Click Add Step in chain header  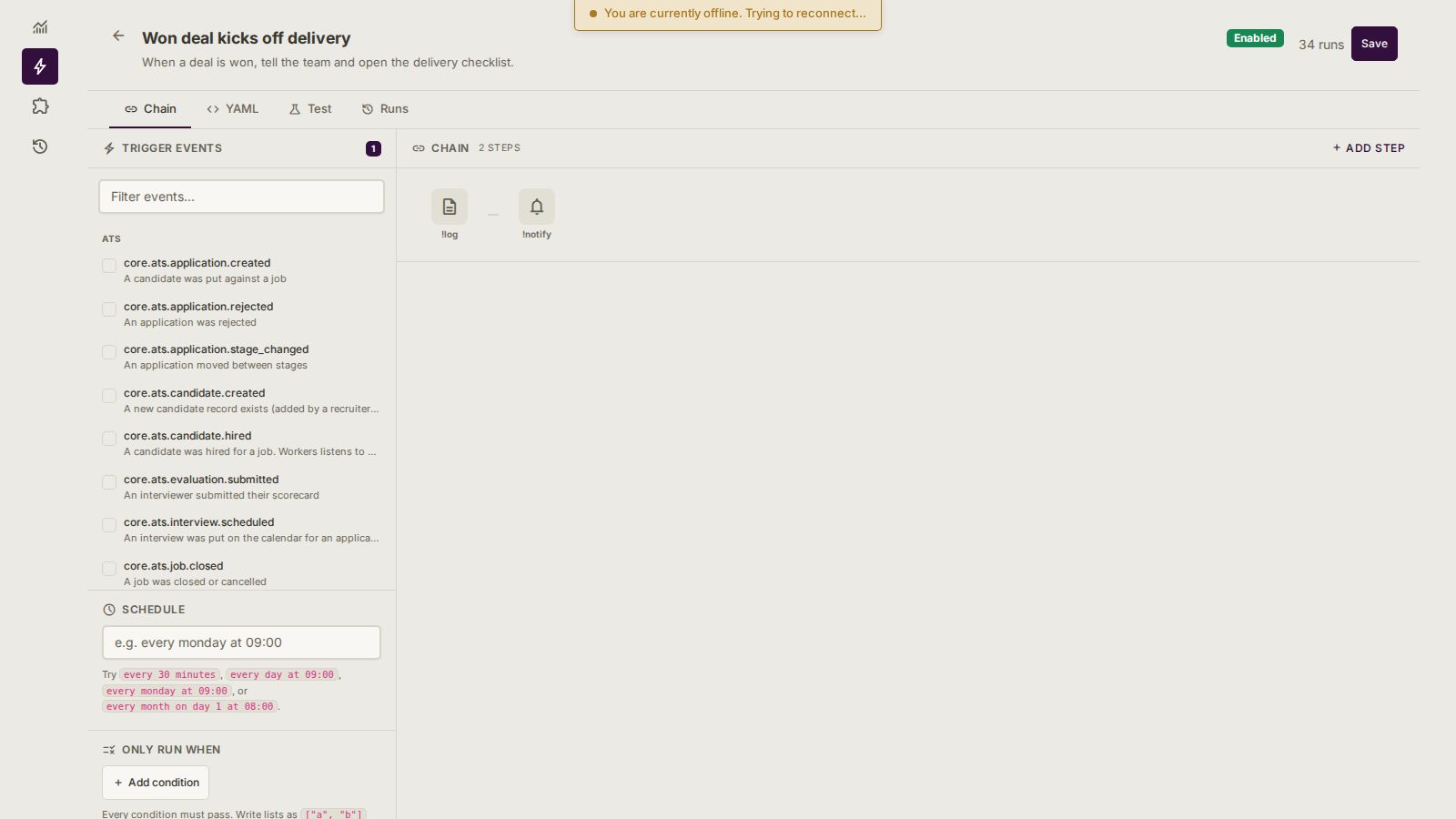tap(1369, 148)
